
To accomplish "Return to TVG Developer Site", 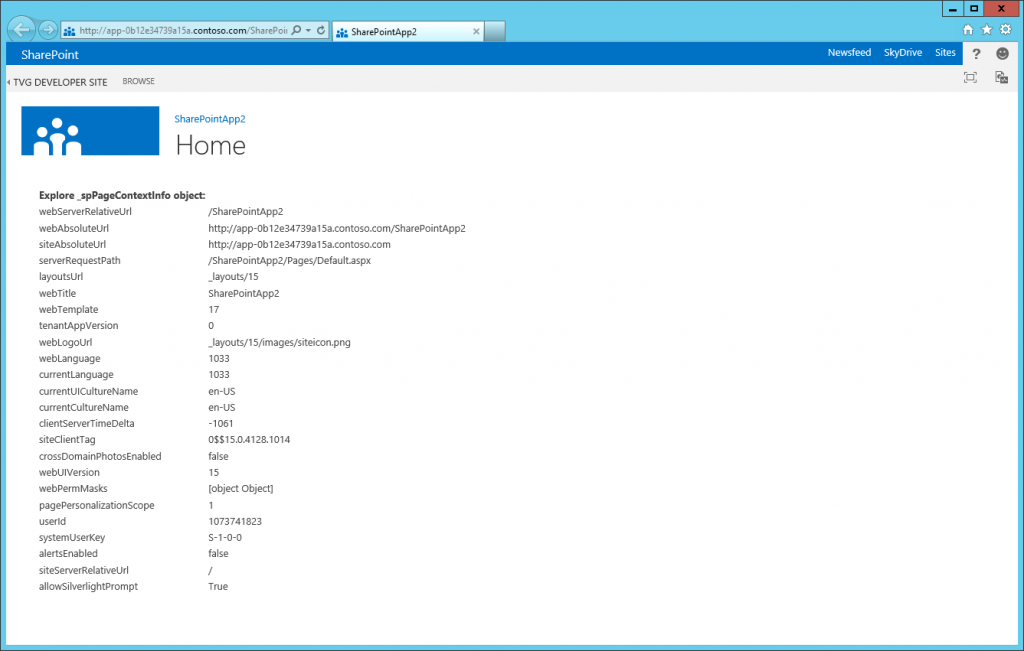I will (60, 82).
